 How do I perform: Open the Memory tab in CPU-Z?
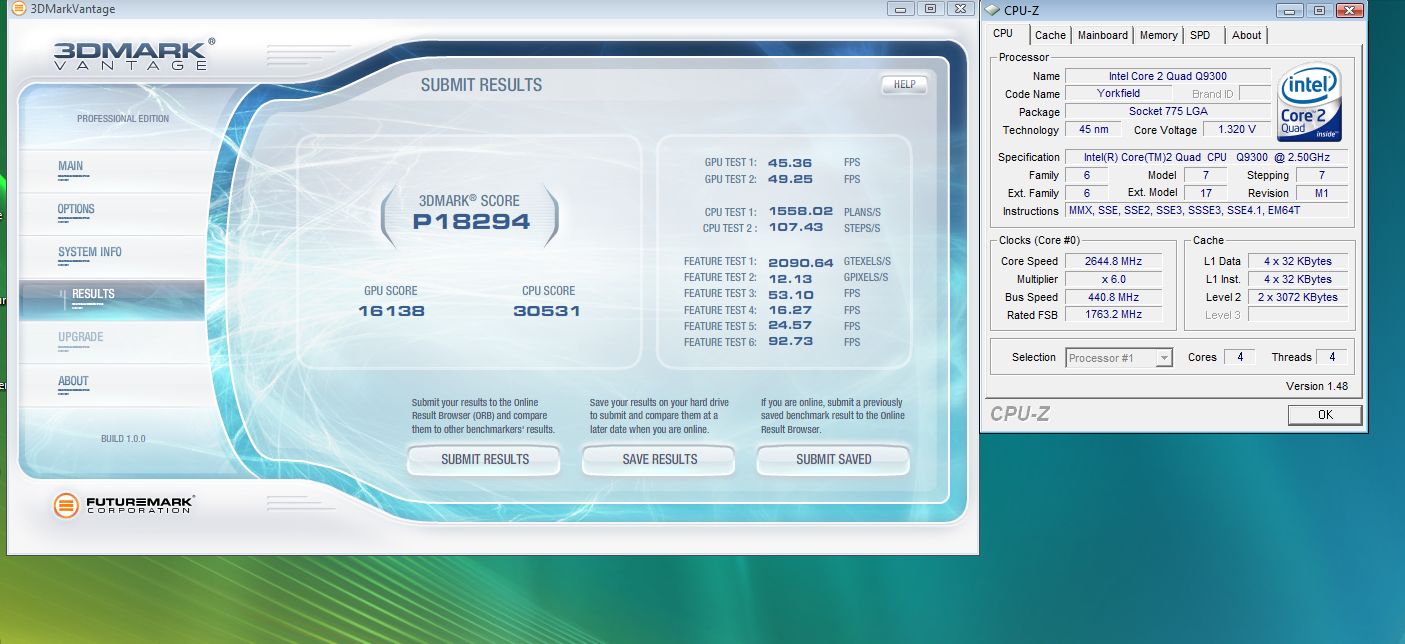click(x=1158, y=35)
